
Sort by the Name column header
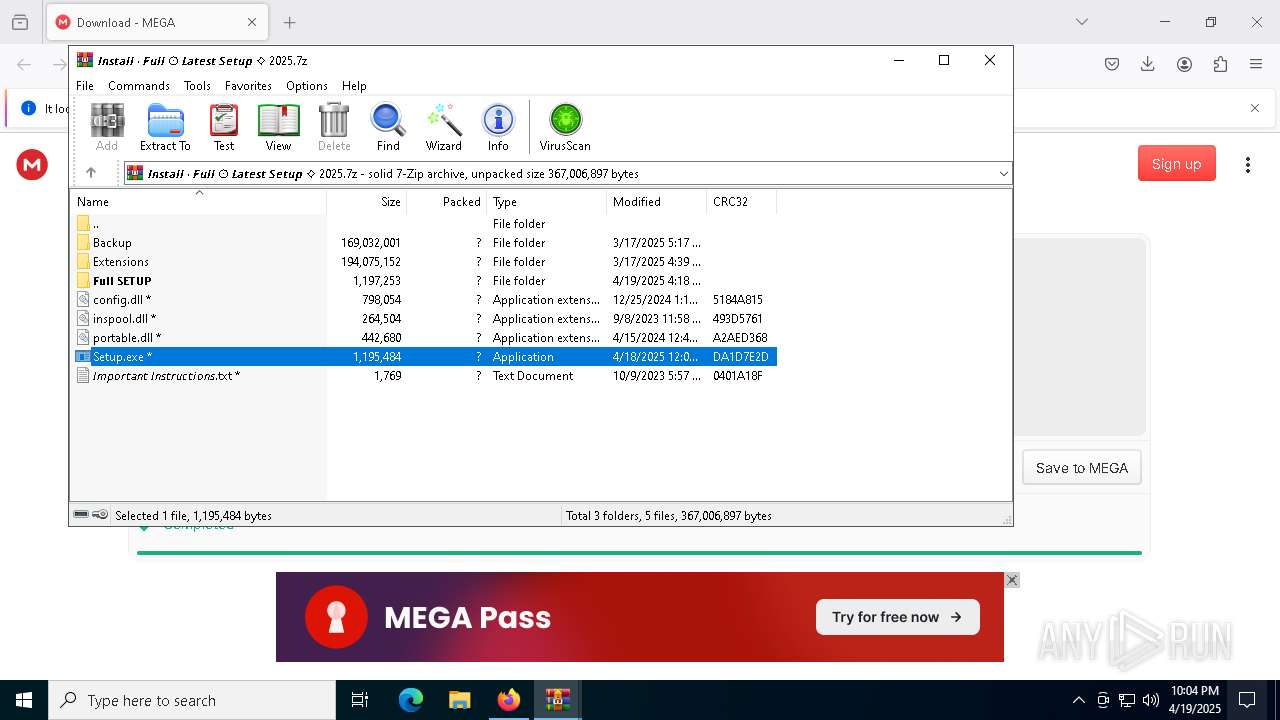198,201
